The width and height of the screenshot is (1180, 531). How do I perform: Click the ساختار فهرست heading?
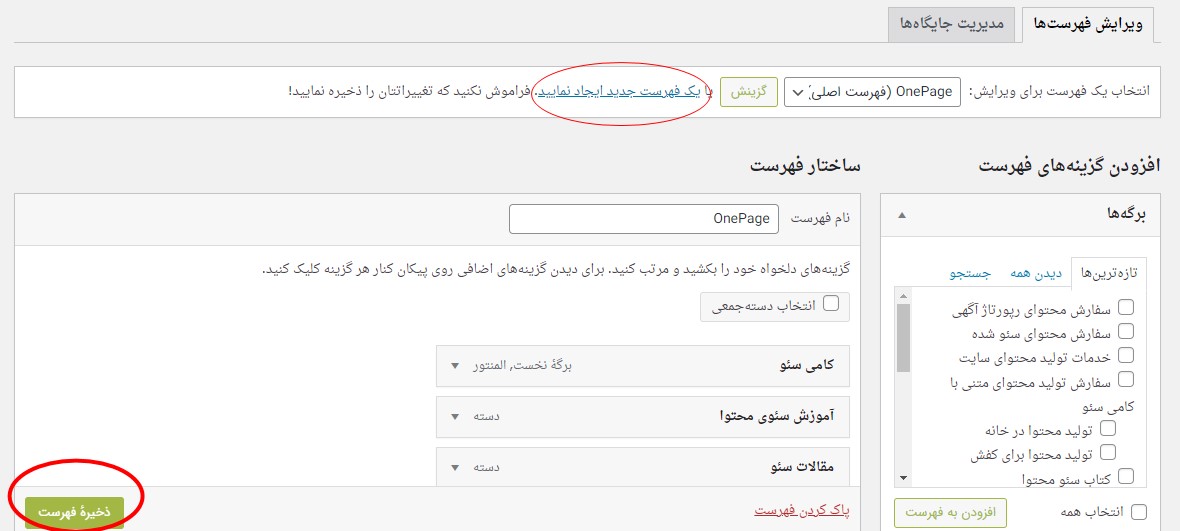(x=804, y=165)
